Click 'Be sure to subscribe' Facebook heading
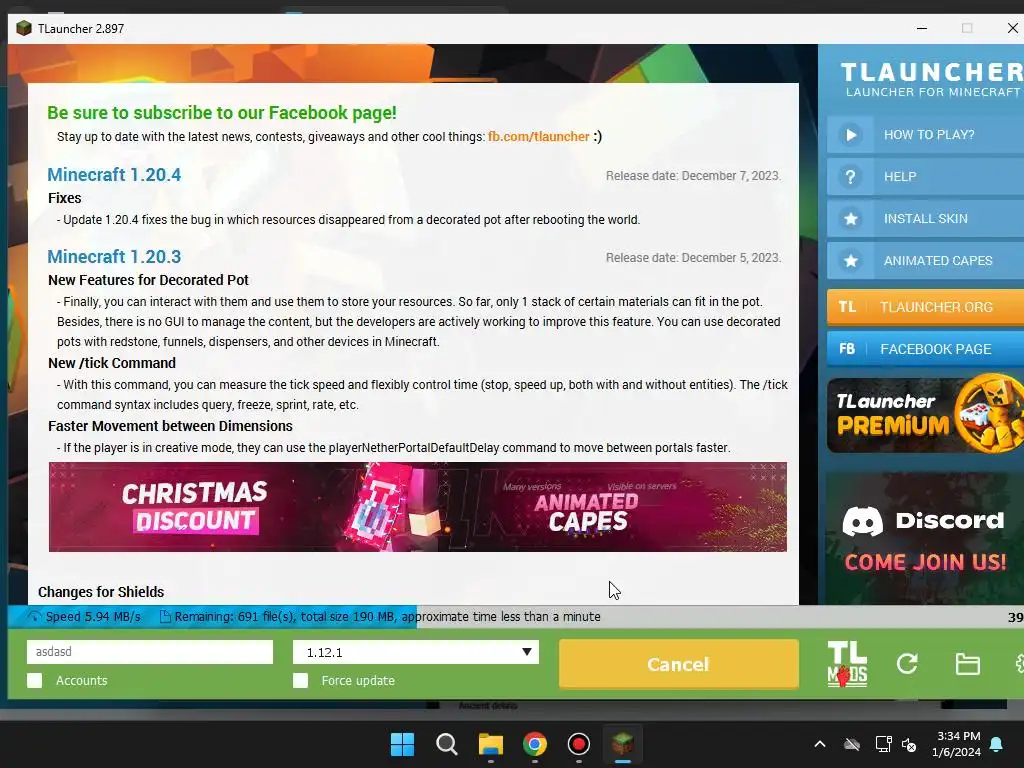Image resolution: width=1024 pixels, height=768 pixels. click(x=222, y=112)
